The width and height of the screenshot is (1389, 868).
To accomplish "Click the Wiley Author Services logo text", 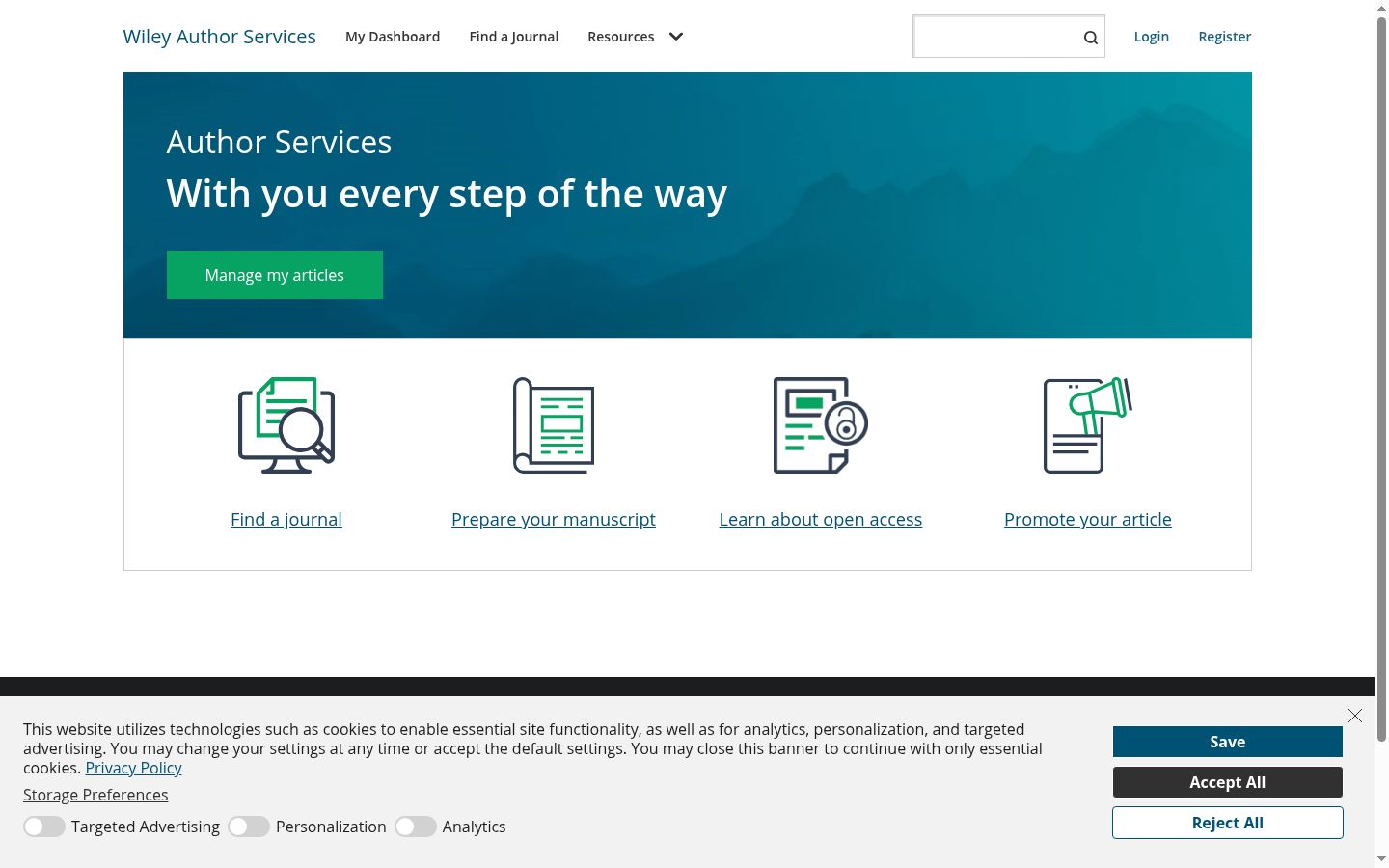I will [220, 37].
